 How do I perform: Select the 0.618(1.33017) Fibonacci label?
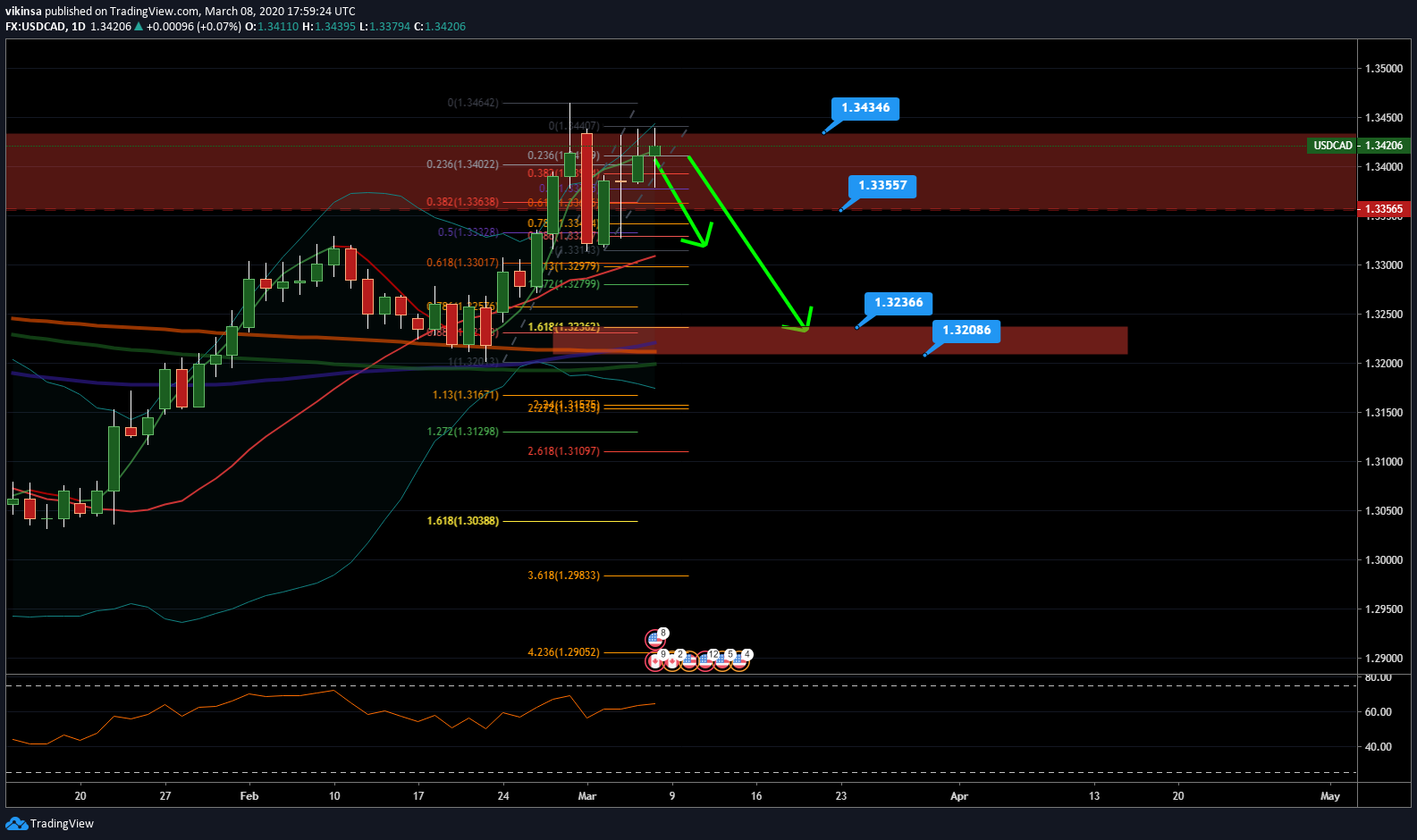[x=462, y=263]
